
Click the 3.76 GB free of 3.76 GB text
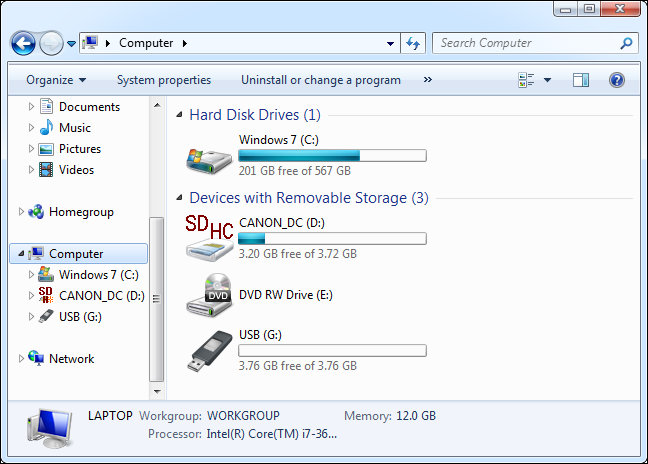point(298,366)
